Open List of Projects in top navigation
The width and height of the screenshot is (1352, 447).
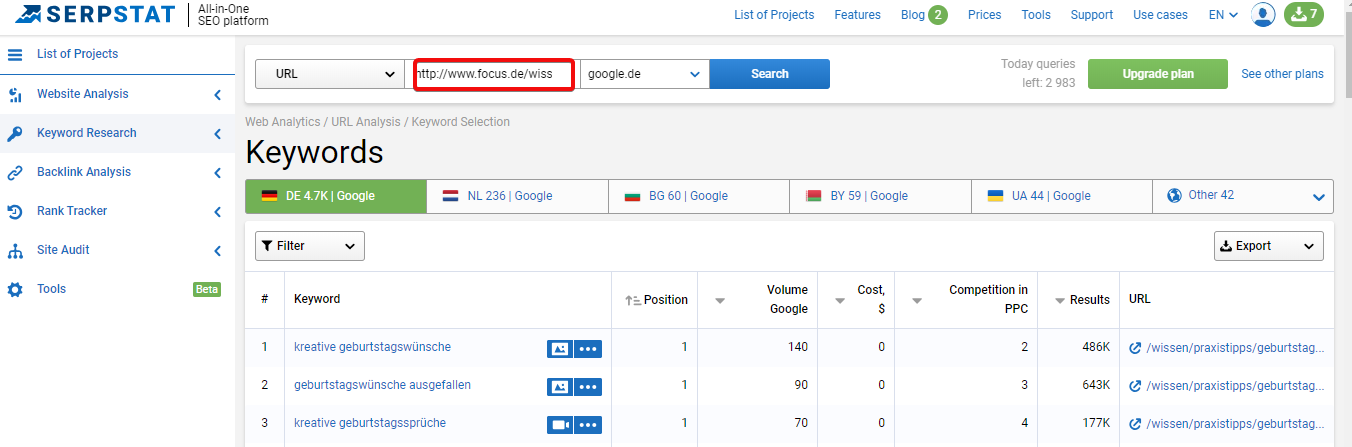point(774,15)
